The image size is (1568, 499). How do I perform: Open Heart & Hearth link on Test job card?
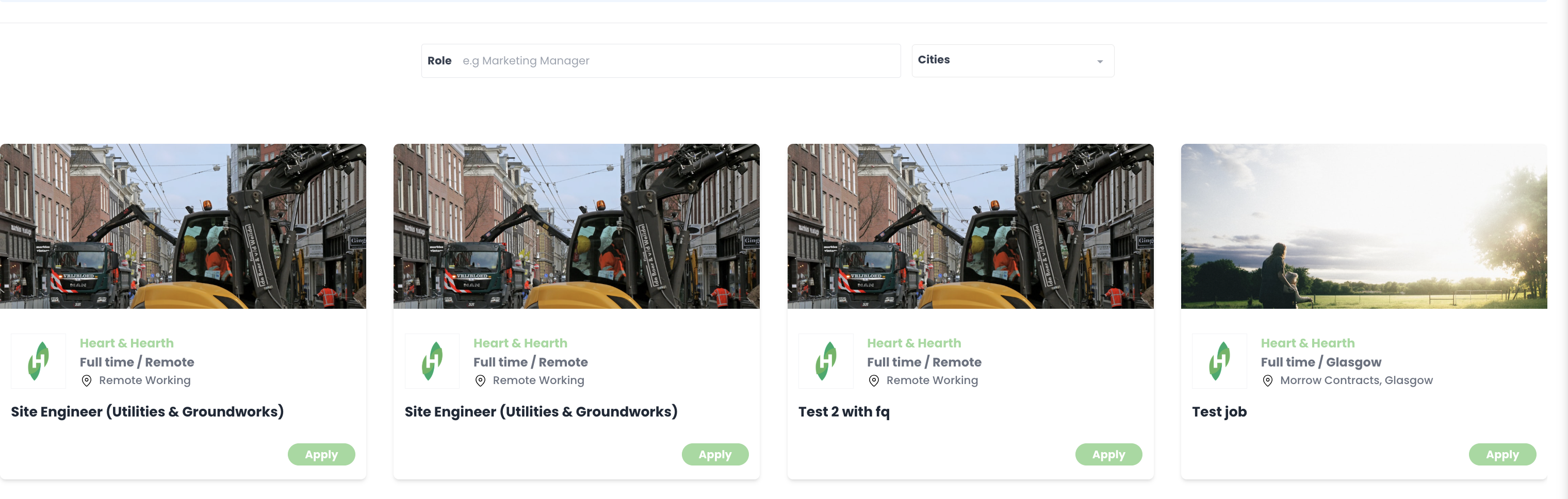(1308, 343)
